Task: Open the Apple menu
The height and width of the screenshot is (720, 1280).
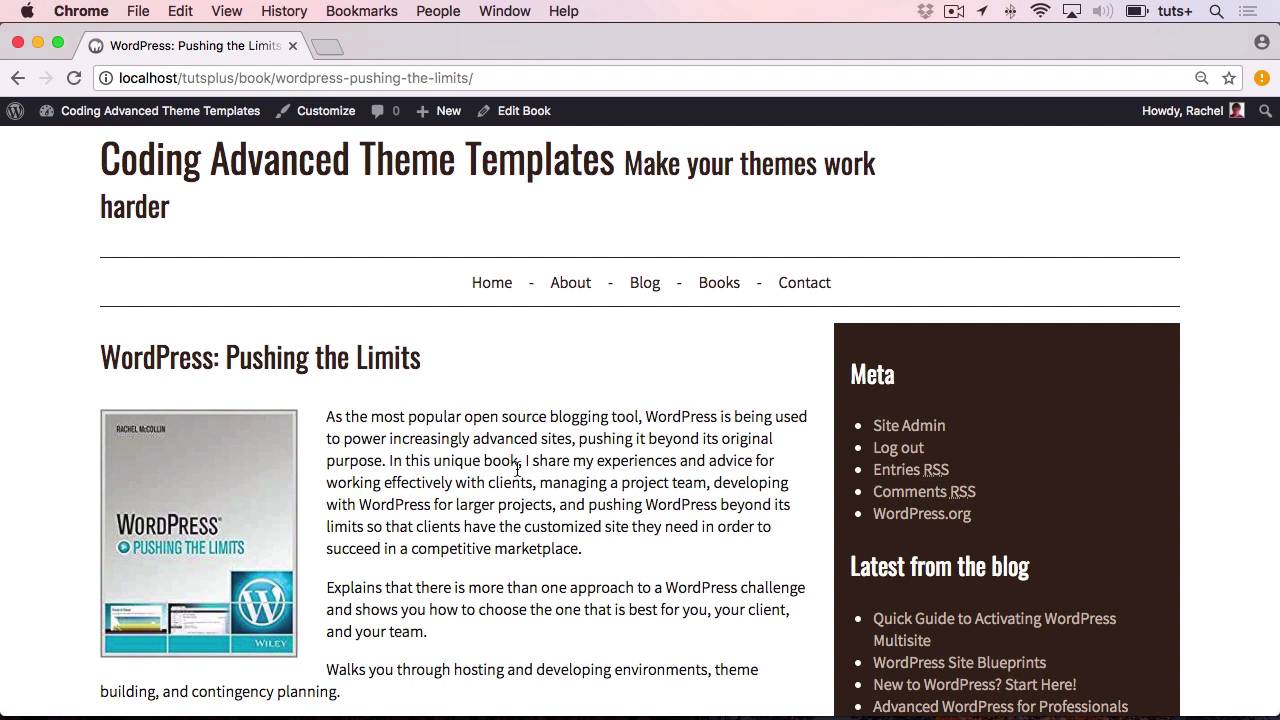Action: pos(27,11)
